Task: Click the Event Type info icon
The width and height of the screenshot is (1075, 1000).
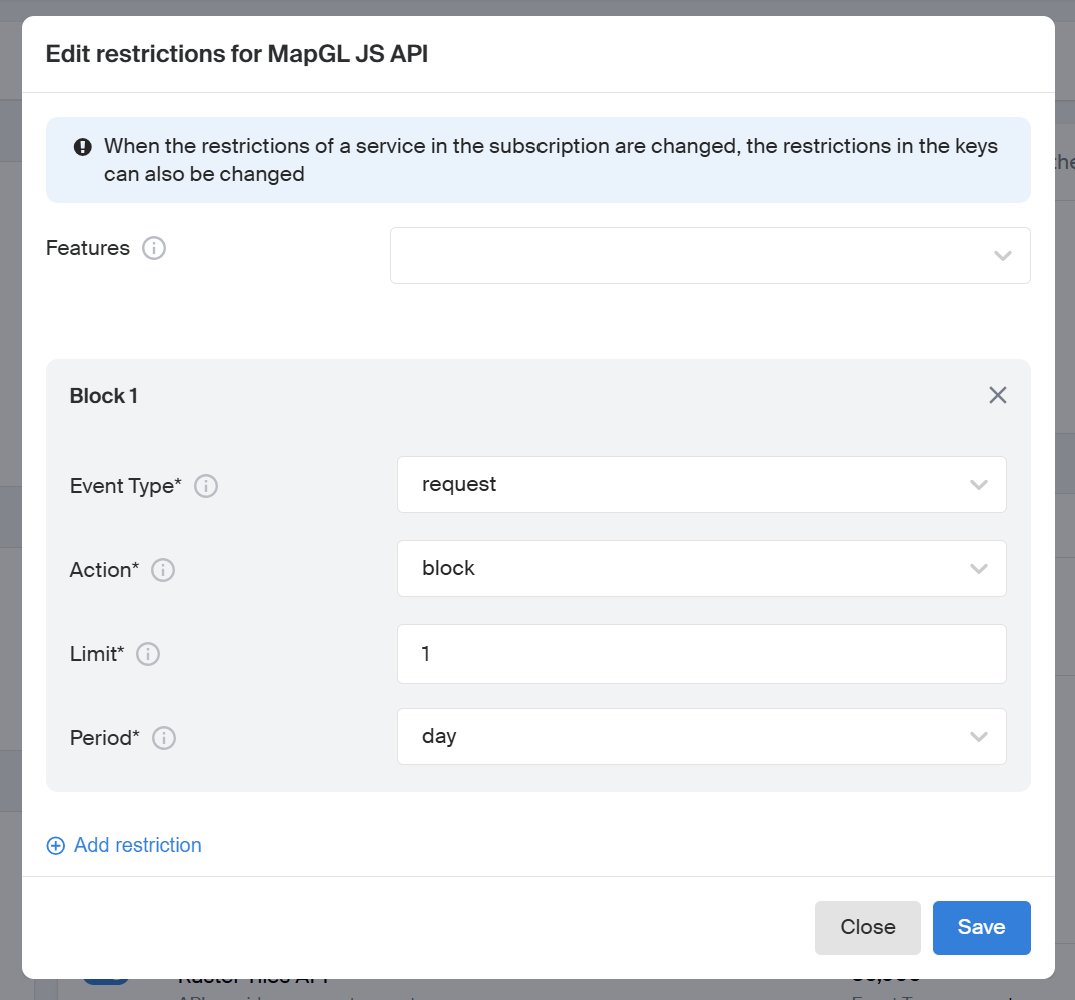Action: [206, 486]
